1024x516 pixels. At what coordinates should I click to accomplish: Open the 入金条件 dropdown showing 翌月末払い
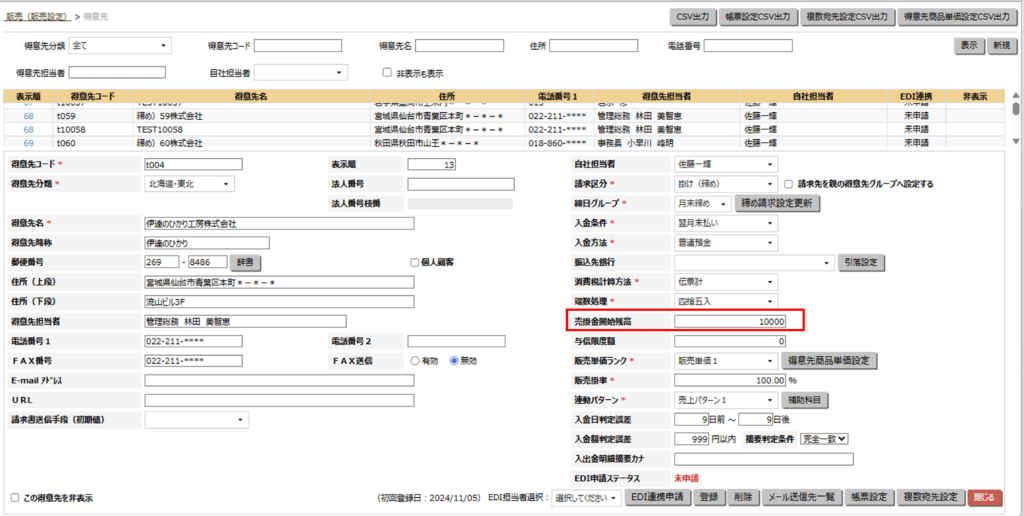pos(726,223)
